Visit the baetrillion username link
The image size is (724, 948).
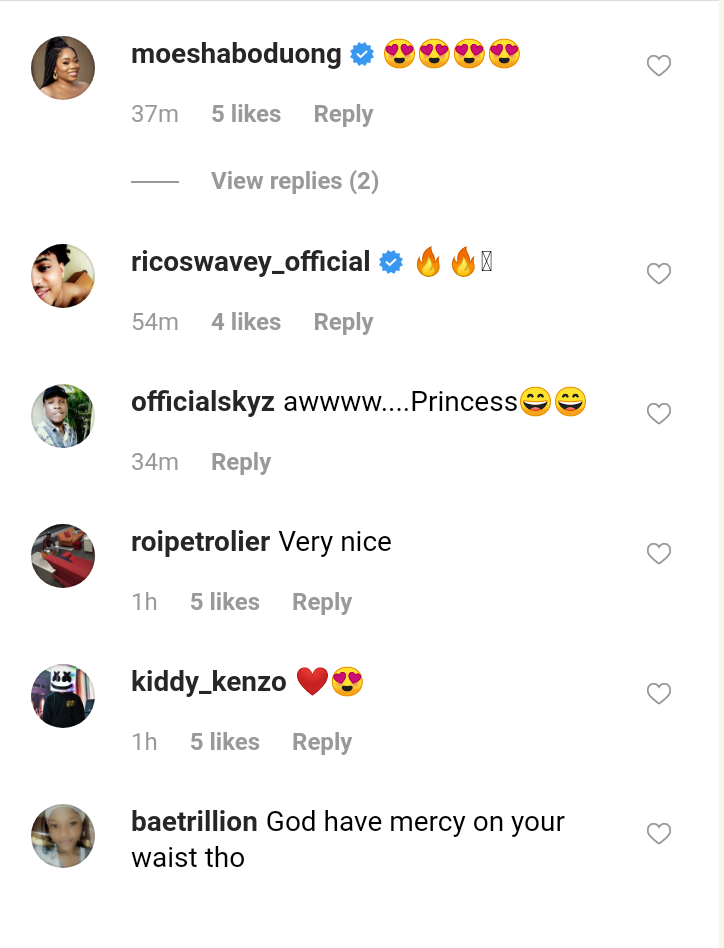click(195, 822)
